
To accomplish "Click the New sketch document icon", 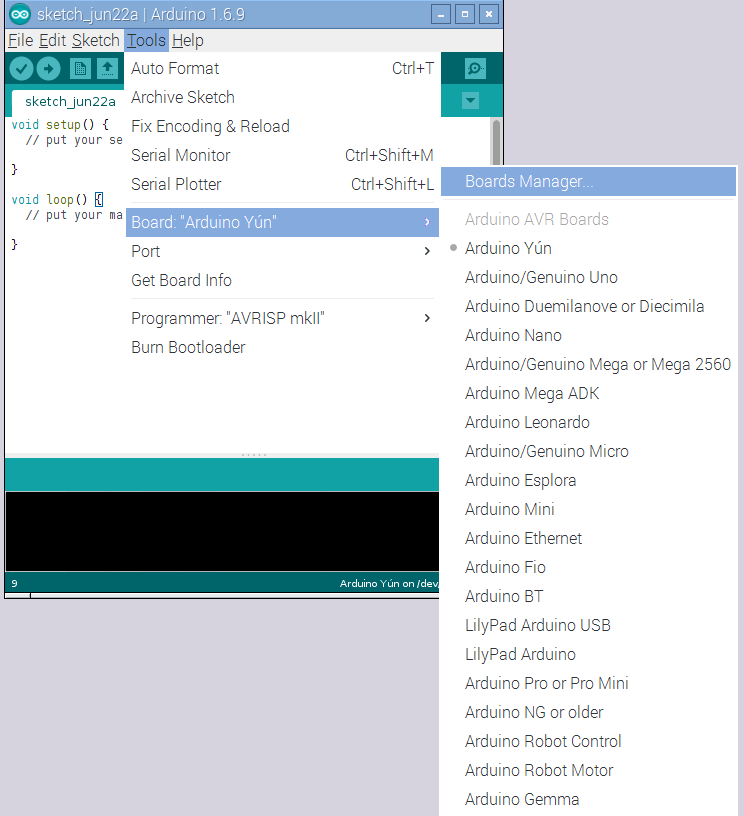I will [x=80, y=69].
